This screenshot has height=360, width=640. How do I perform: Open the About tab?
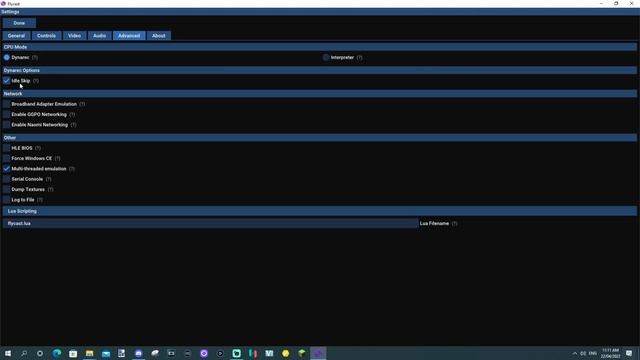pyautogui.click(x=159, y=36)
